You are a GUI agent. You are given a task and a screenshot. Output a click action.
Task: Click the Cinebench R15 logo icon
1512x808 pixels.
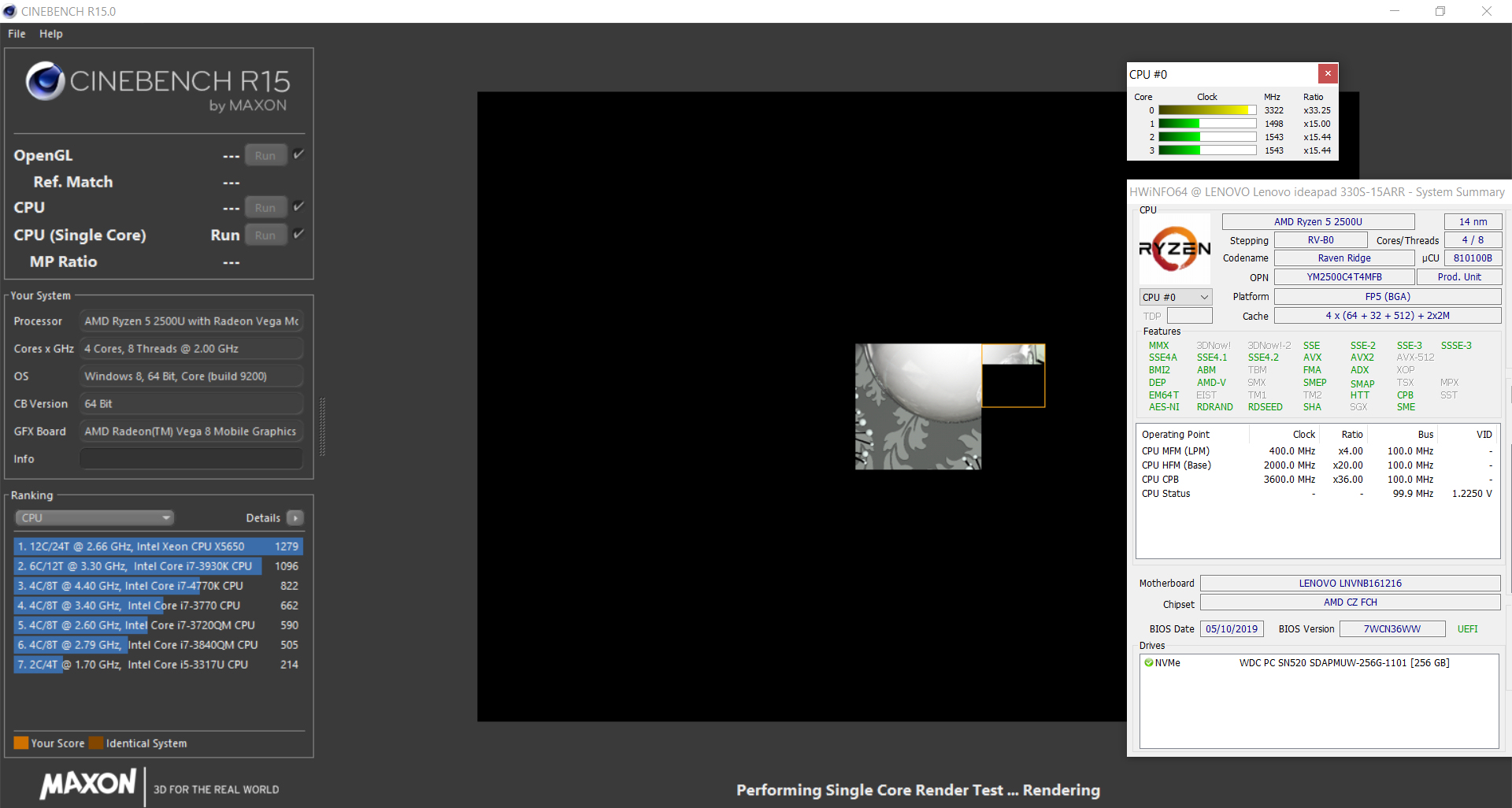tap(45, 80)
